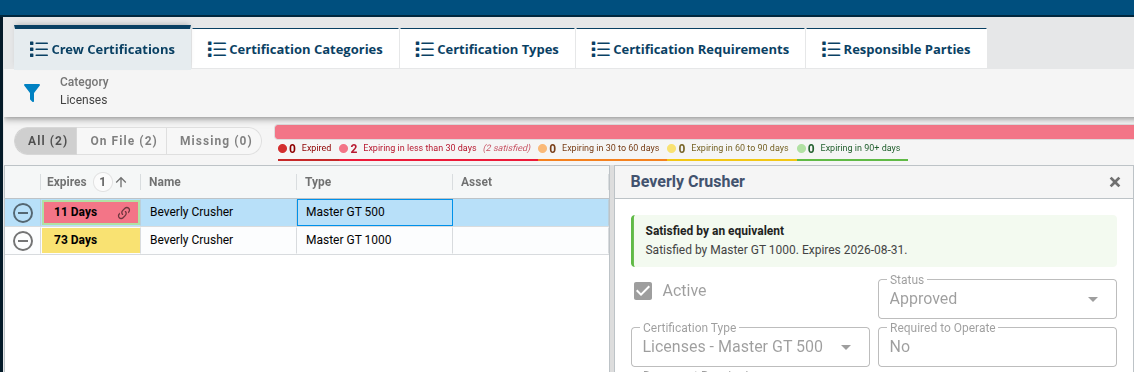Select the 11 Days expiry cell
This screenshot has width=1134, height=372.
tap(90, 213)
